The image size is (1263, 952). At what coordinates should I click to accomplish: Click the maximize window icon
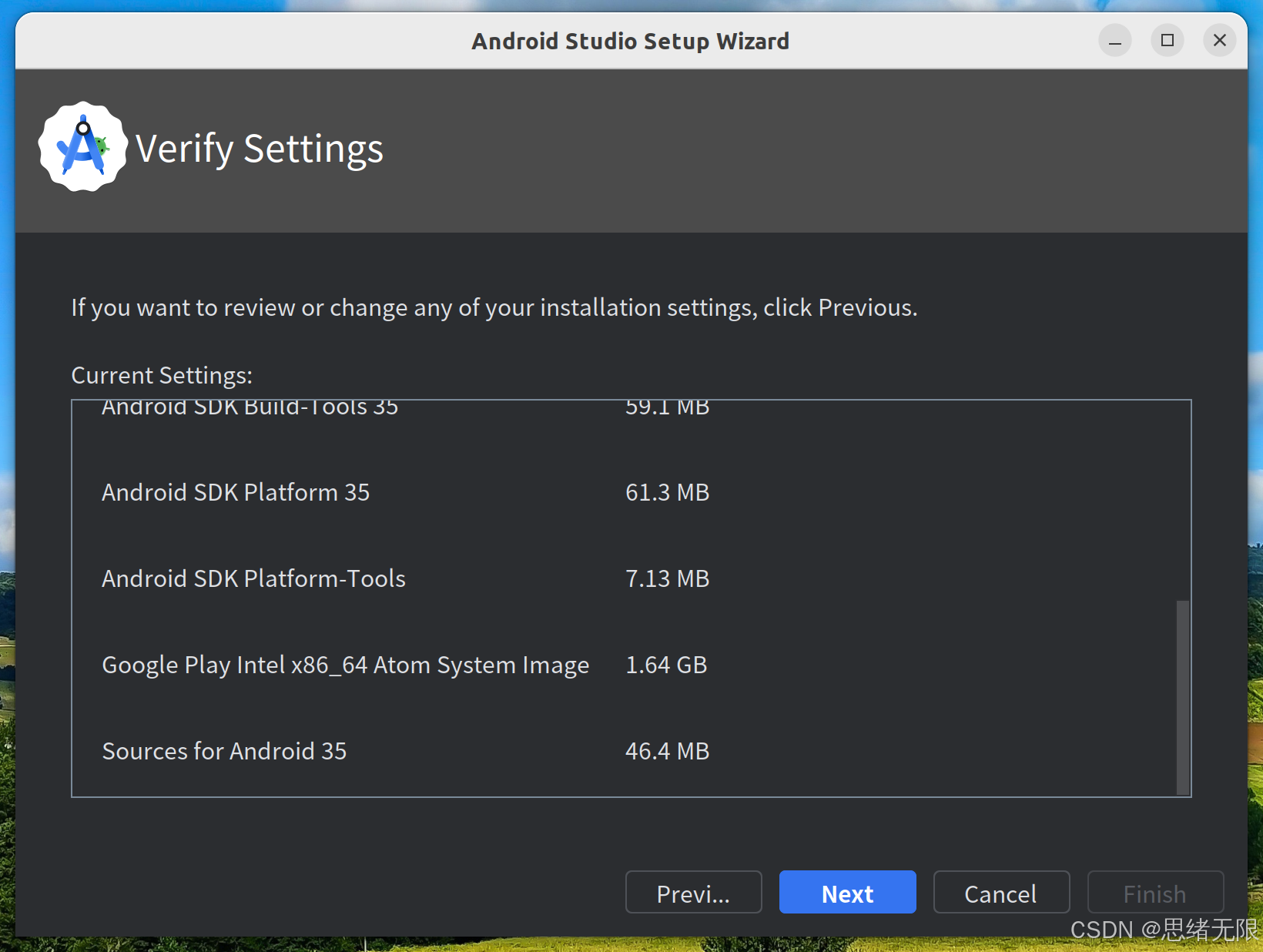pyautogui.click(x=1167, y=41)
